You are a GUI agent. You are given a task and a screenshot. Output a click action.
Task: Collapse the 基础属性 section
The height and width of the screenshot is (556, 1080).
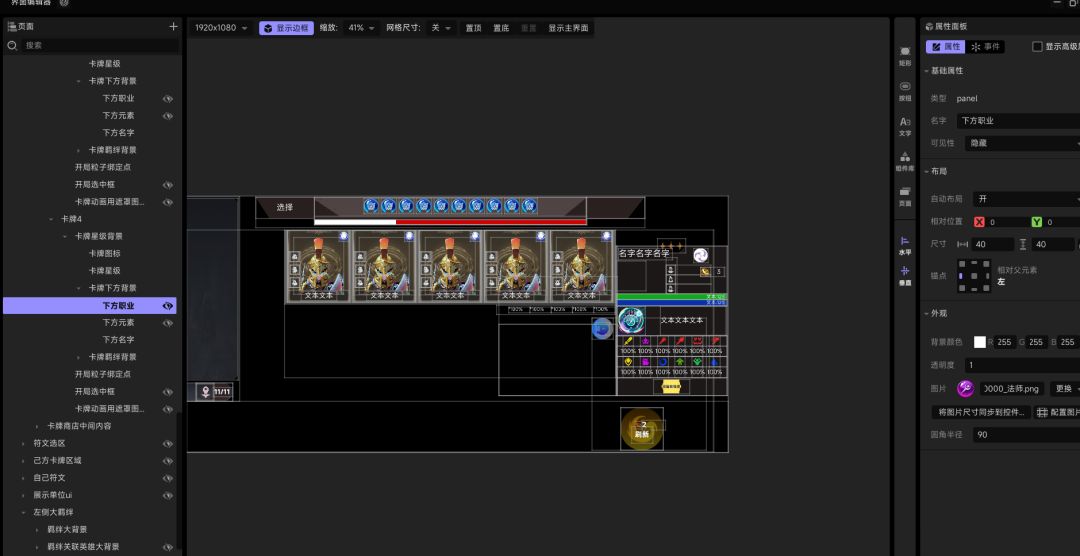(926, 71)
